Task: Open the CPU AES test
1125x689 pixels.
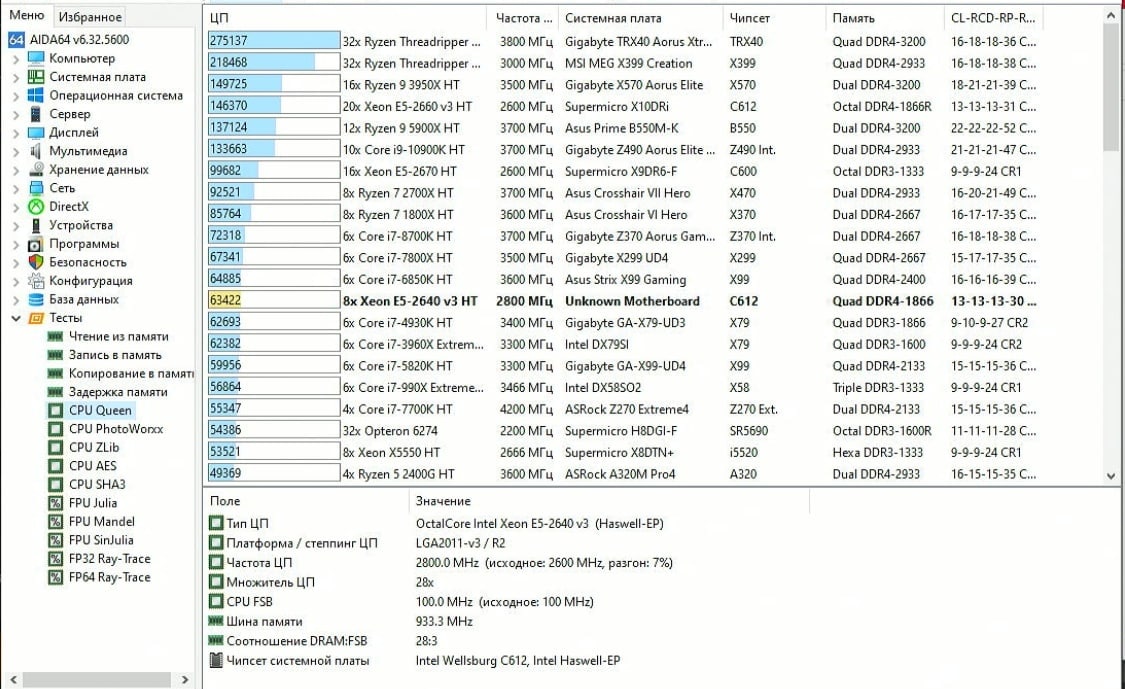Action: (x=93, y=466)
